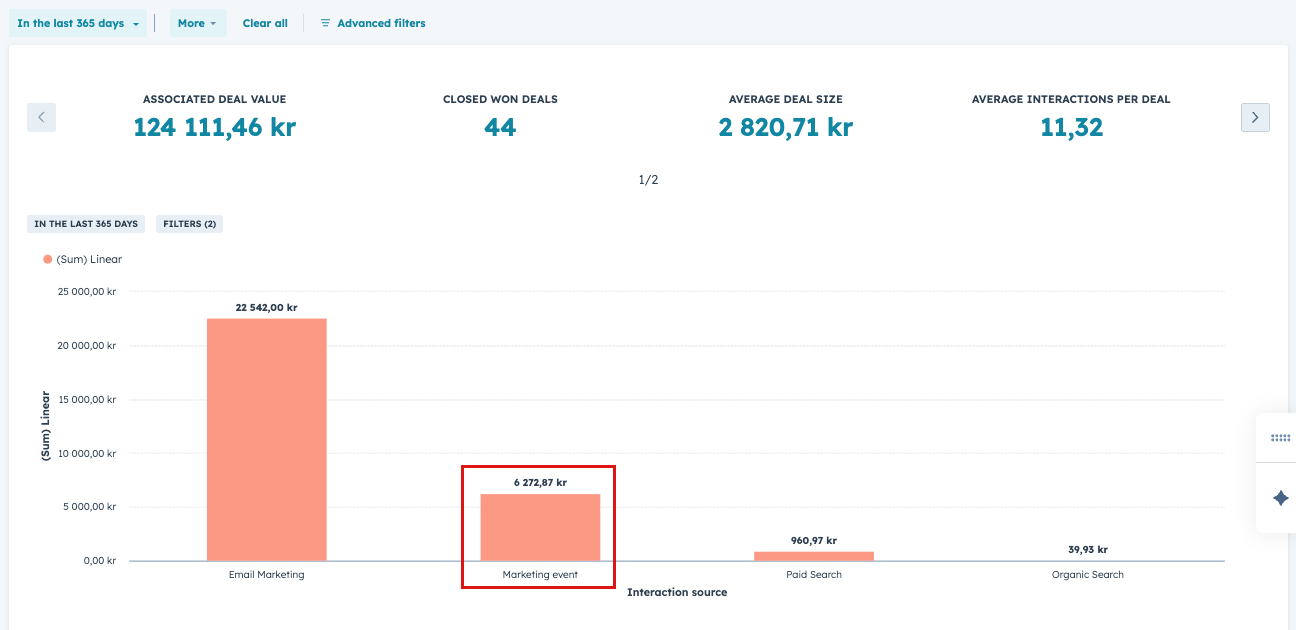Click the orange legend dot for (Sum) Linear
The image size is (1296, 630).
tap(45, 258)
